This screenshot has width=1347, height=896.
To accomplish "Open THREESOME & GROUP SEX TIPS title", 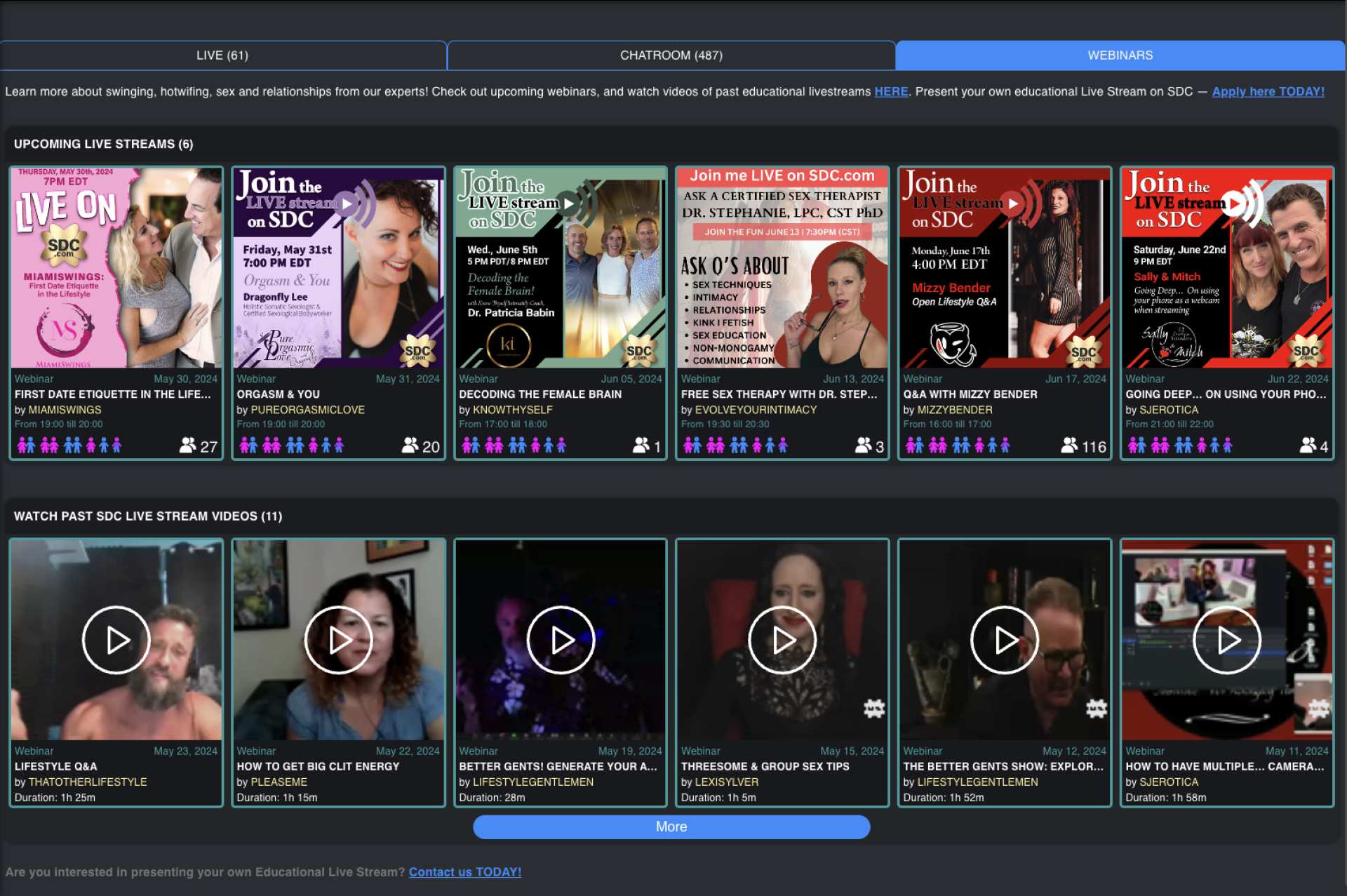I will [x=765, y=766].
